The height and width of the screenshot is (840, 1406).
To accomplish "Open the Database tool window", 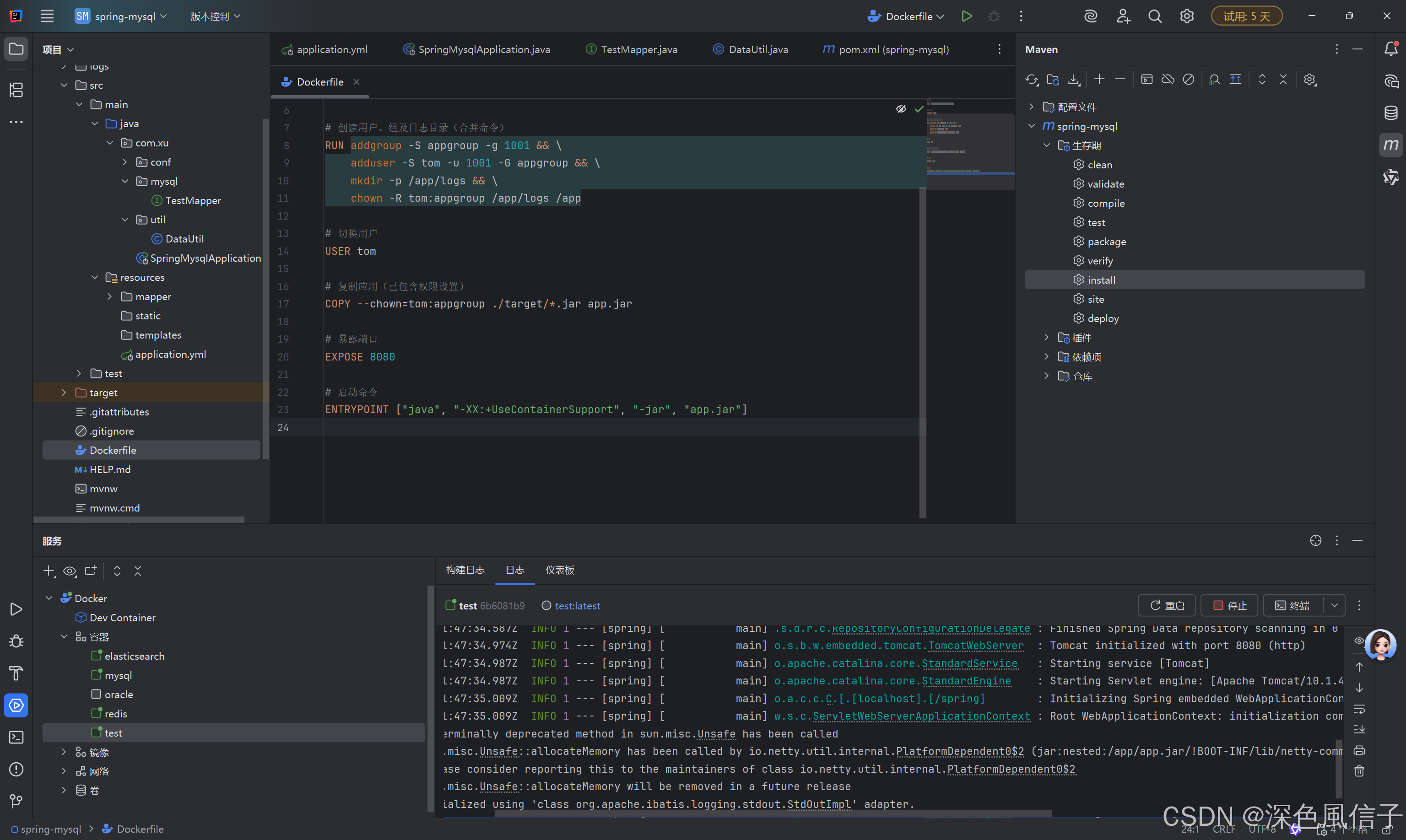I will pos(1391,113).
